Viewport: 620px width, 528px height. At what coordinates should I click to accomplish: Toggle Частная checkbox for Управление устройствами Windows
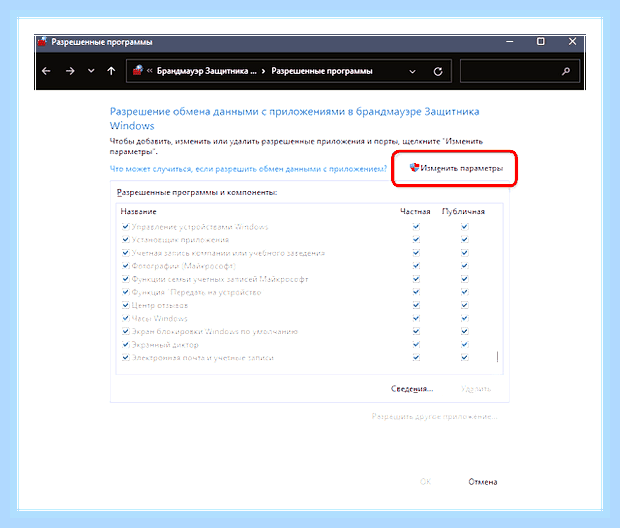coord(416,227)
